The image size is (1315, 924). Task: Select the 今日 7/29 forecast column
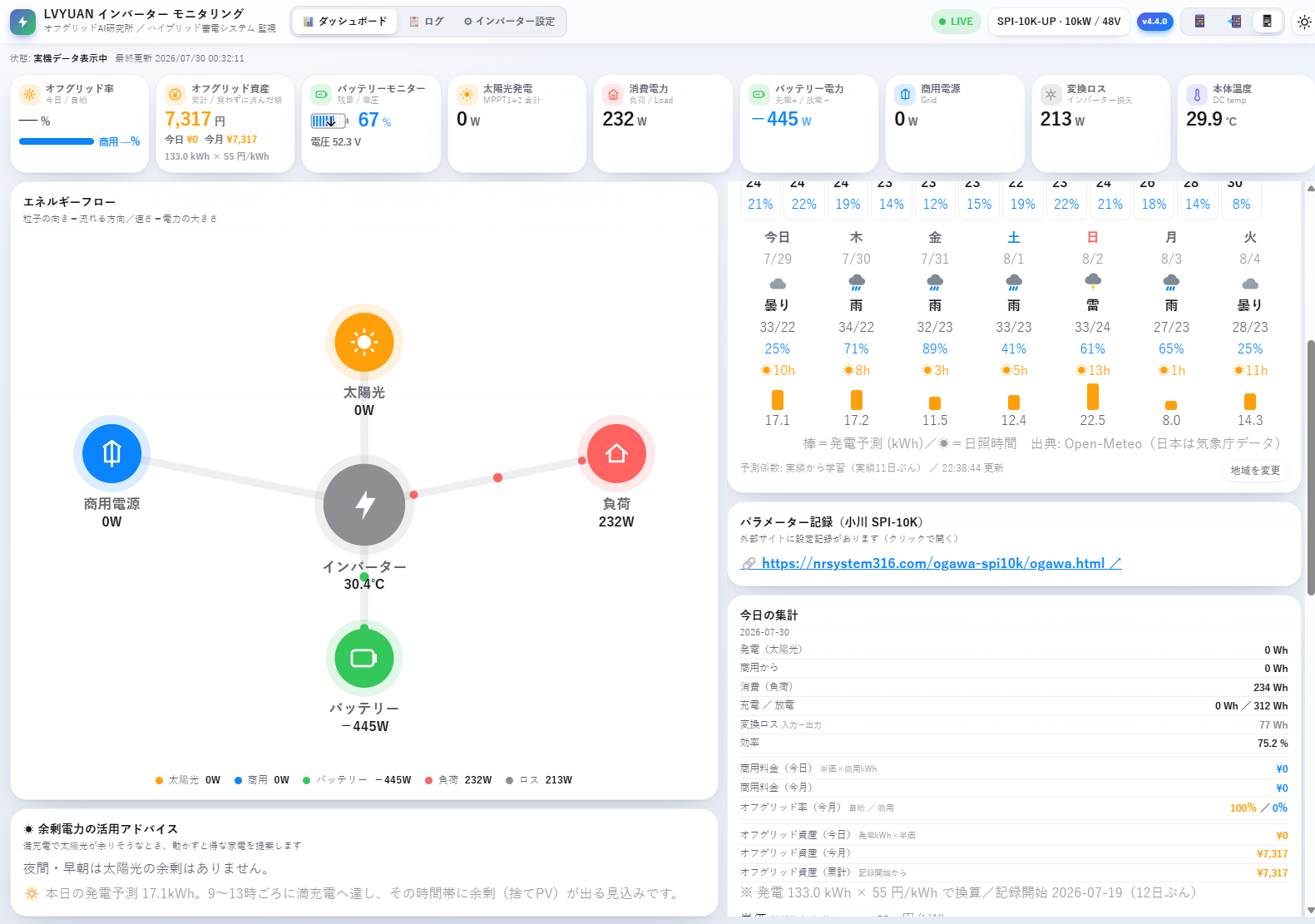tap(778, 329)
